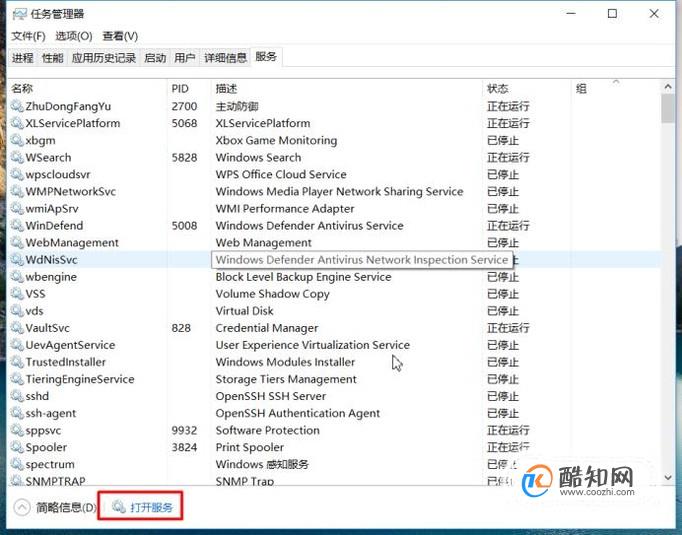Select the WMI Performance Adapter description
This screenshot has width=682, height=535.
click(x=285, y=209)
